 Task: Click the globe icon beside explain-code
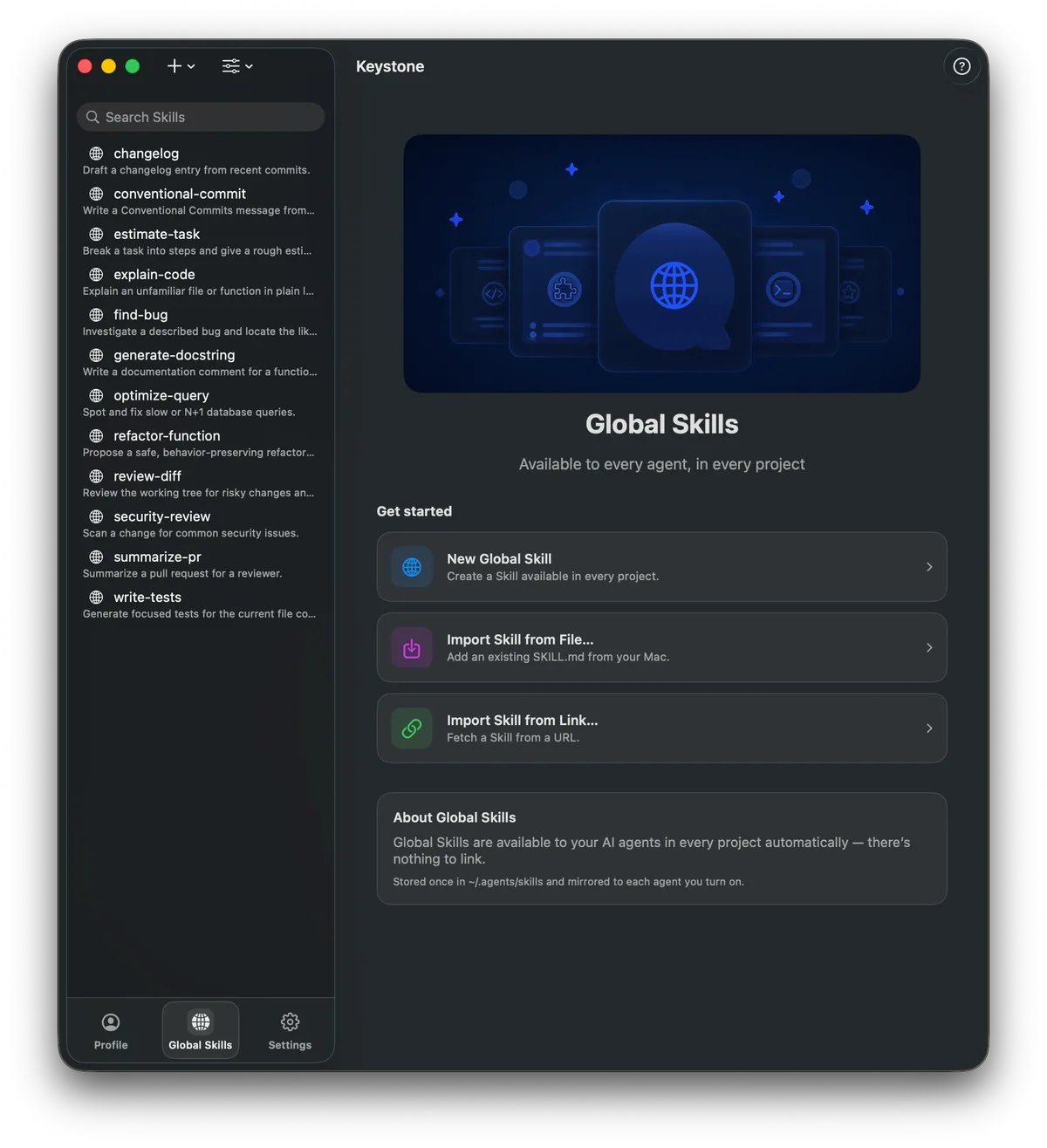click(96, 274)
